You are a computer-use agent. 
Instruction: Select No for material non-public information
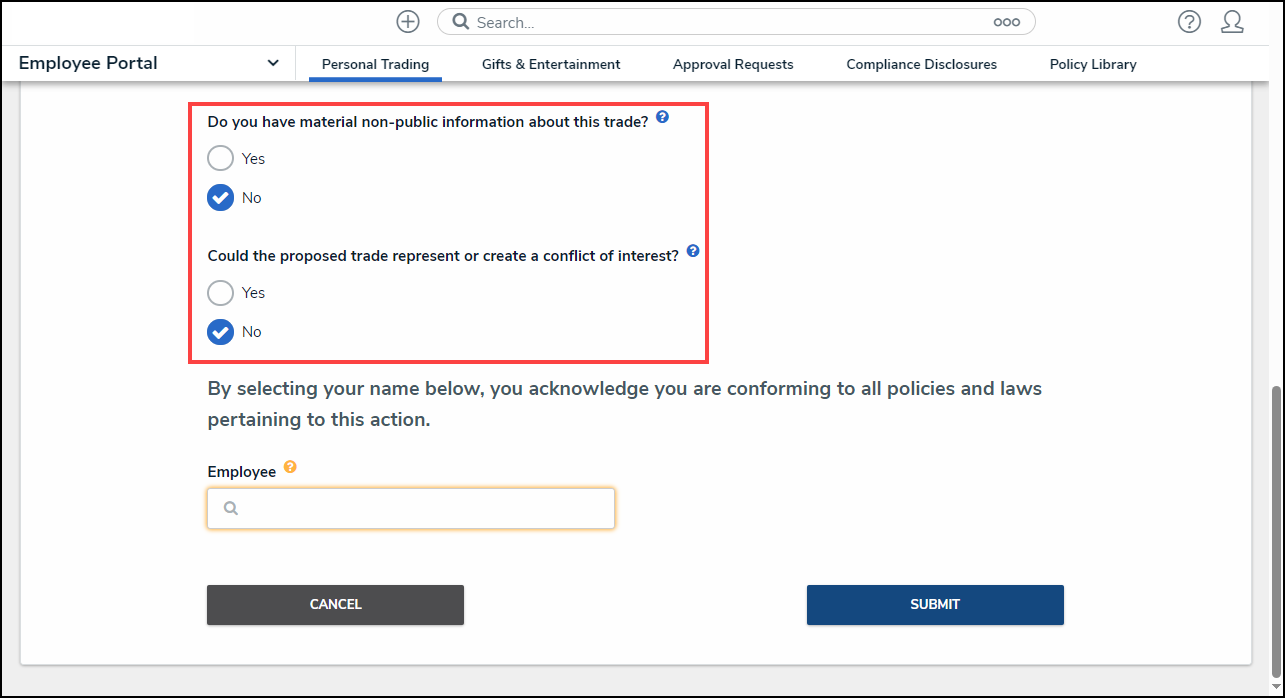[220, 197]
